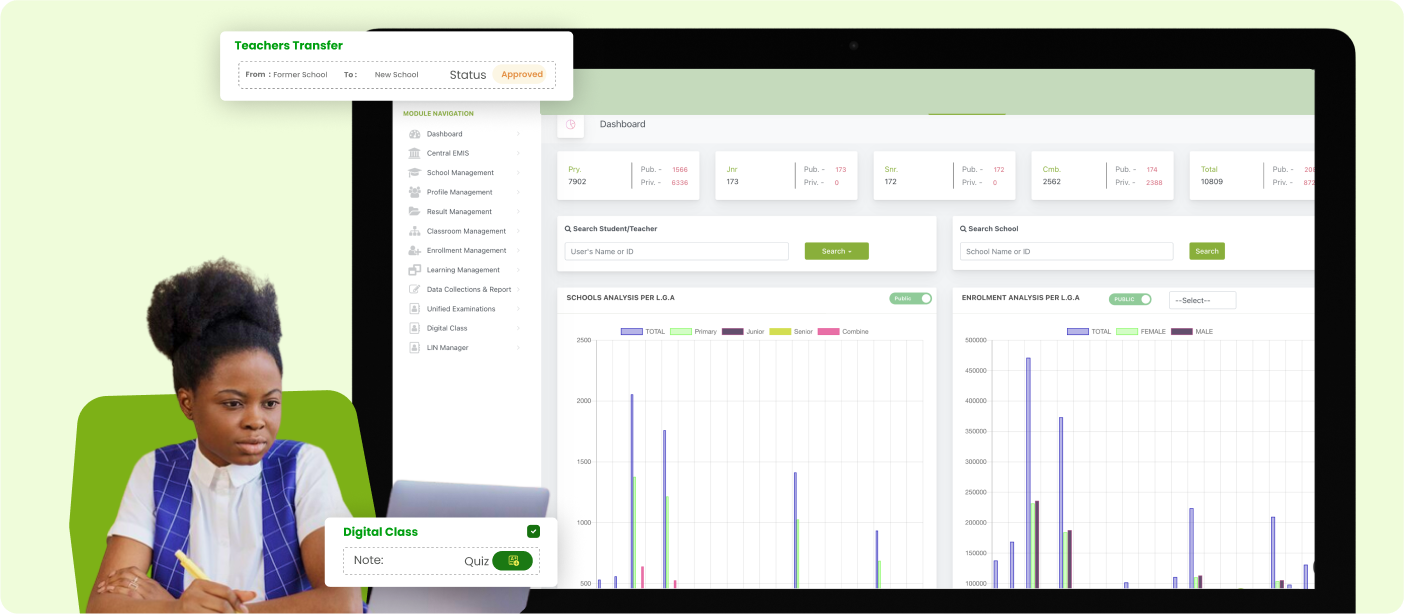Toggle the Public switch on Schools Analysis
This screenshot has height=614, width=1404.
coord(910,298)
